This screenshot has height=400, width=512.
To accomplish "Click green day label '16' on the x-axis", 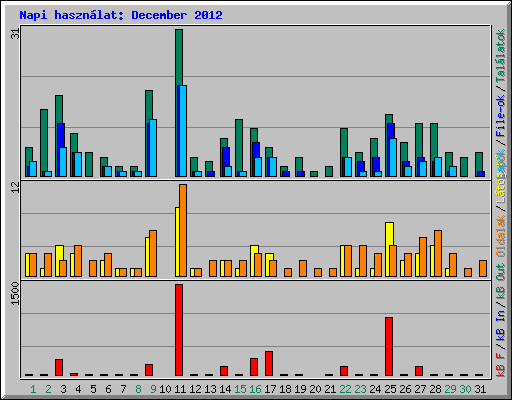I will (255, 389).
